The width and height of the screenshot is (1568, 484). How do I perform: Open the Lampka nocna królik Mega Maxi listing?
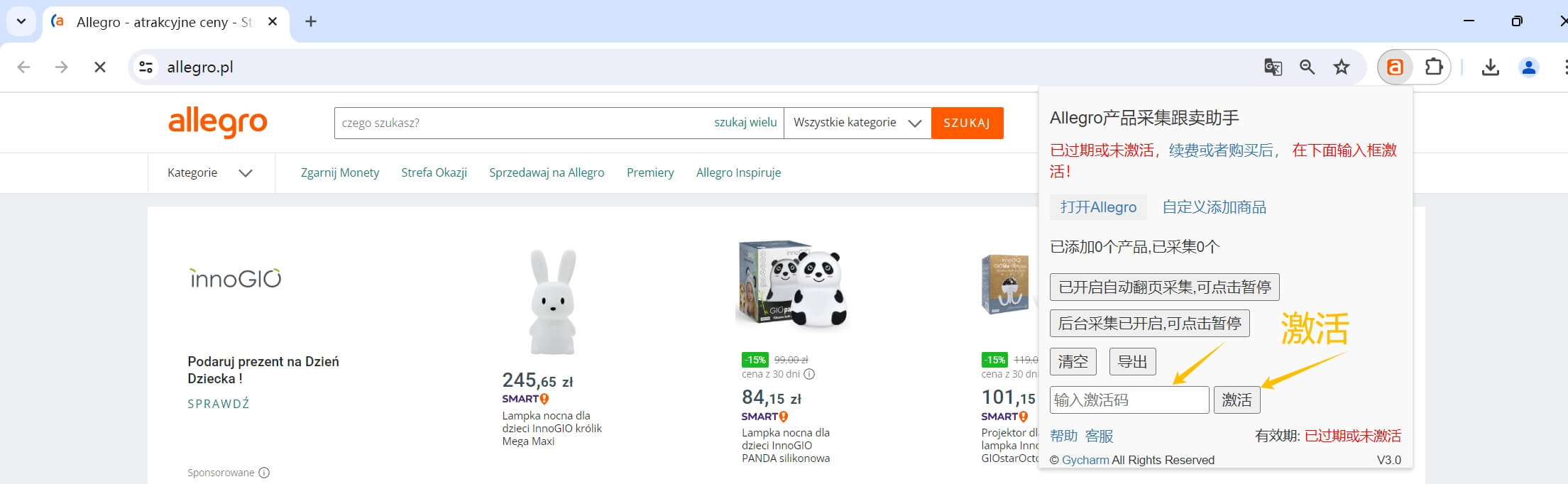pos(552,429)
